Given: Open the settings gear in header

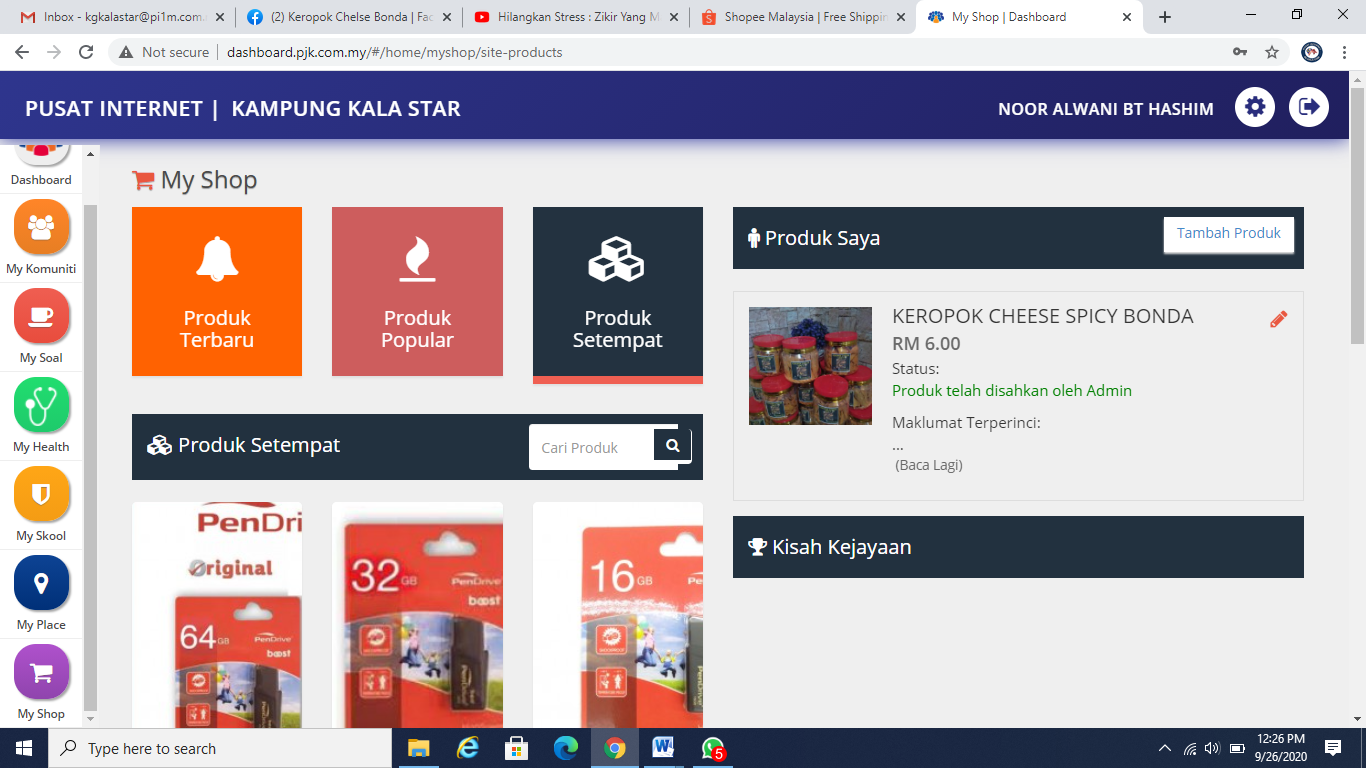Looking at the screenshot, I should pos(1254,107).
